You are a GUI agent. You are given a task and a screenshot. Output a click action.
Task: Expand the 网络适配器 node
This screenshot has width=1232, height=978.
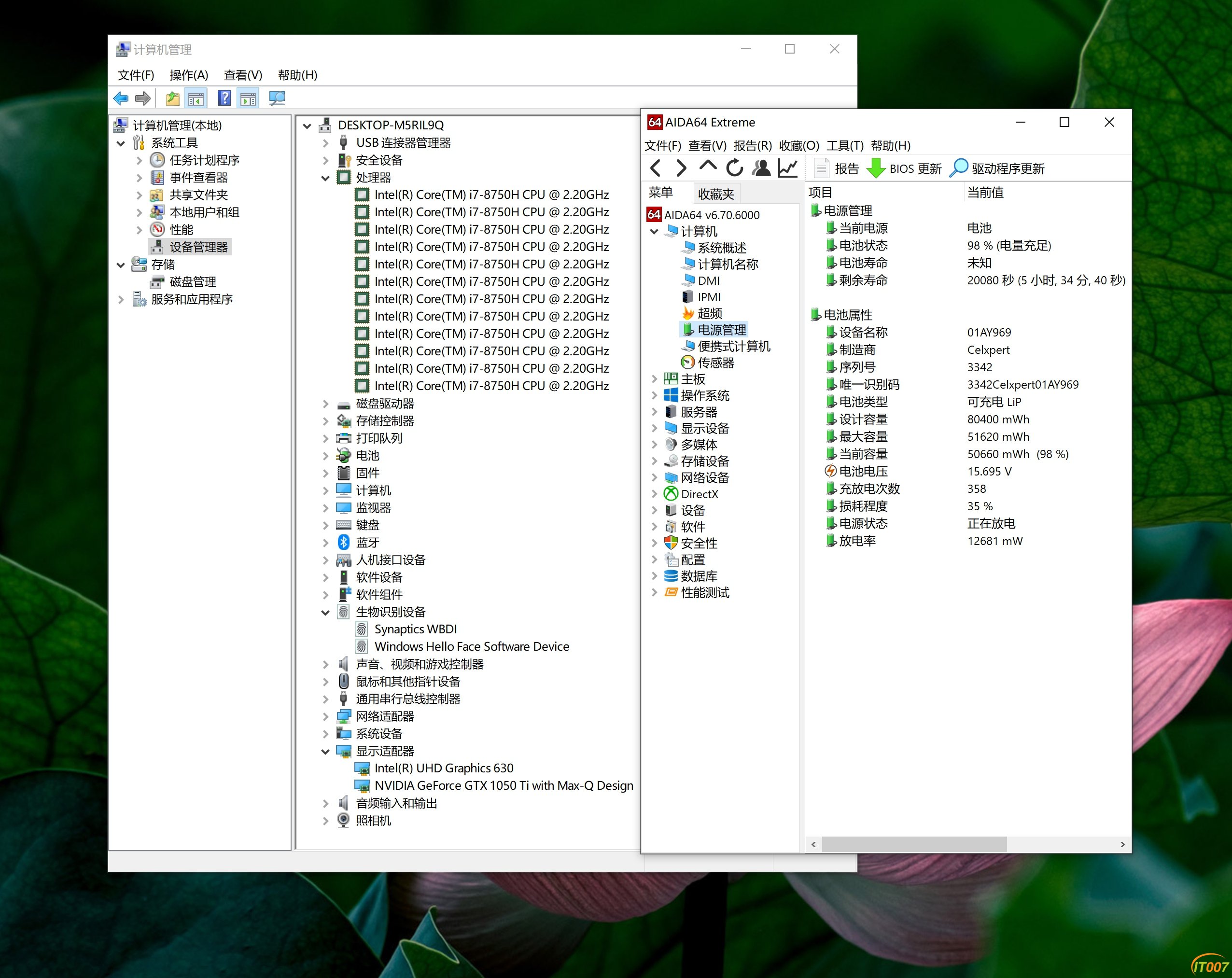[x=325, y=716]
